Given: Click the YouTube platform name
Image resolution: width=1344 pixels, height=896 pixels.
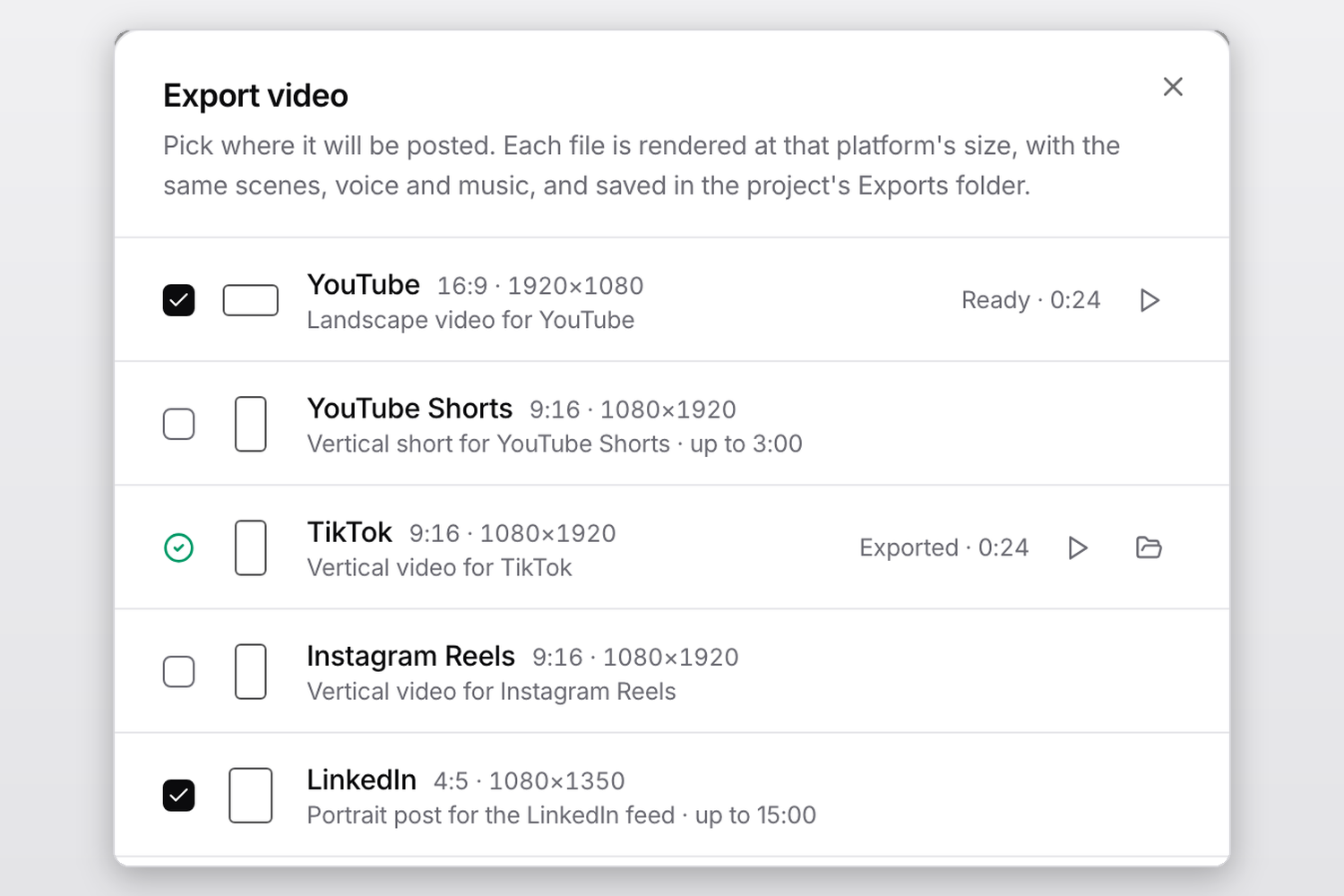Looking at the screenshot, I should coord(363,285).
